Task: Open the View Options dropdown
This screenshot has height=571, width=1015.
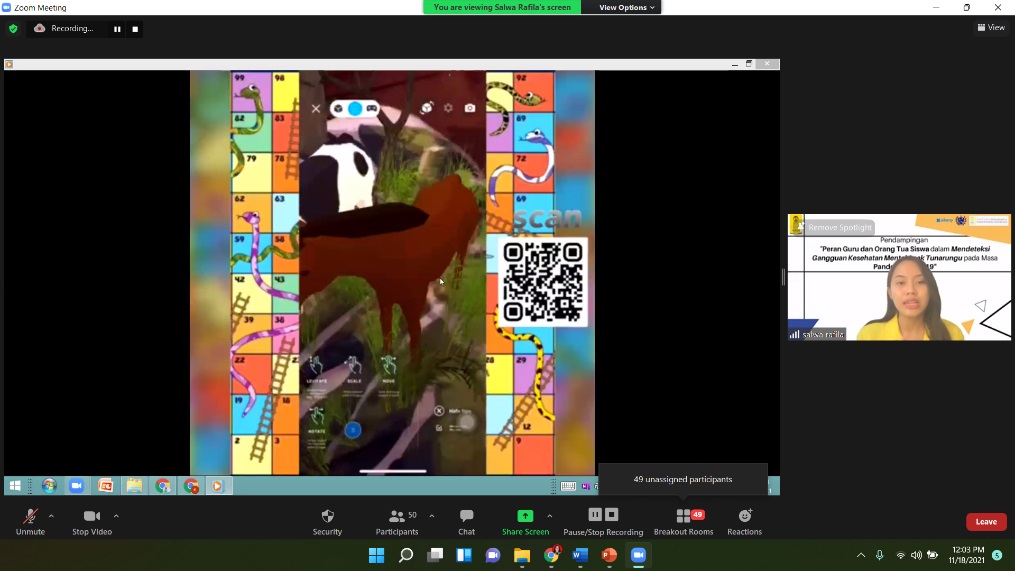Action: point(627,7)
